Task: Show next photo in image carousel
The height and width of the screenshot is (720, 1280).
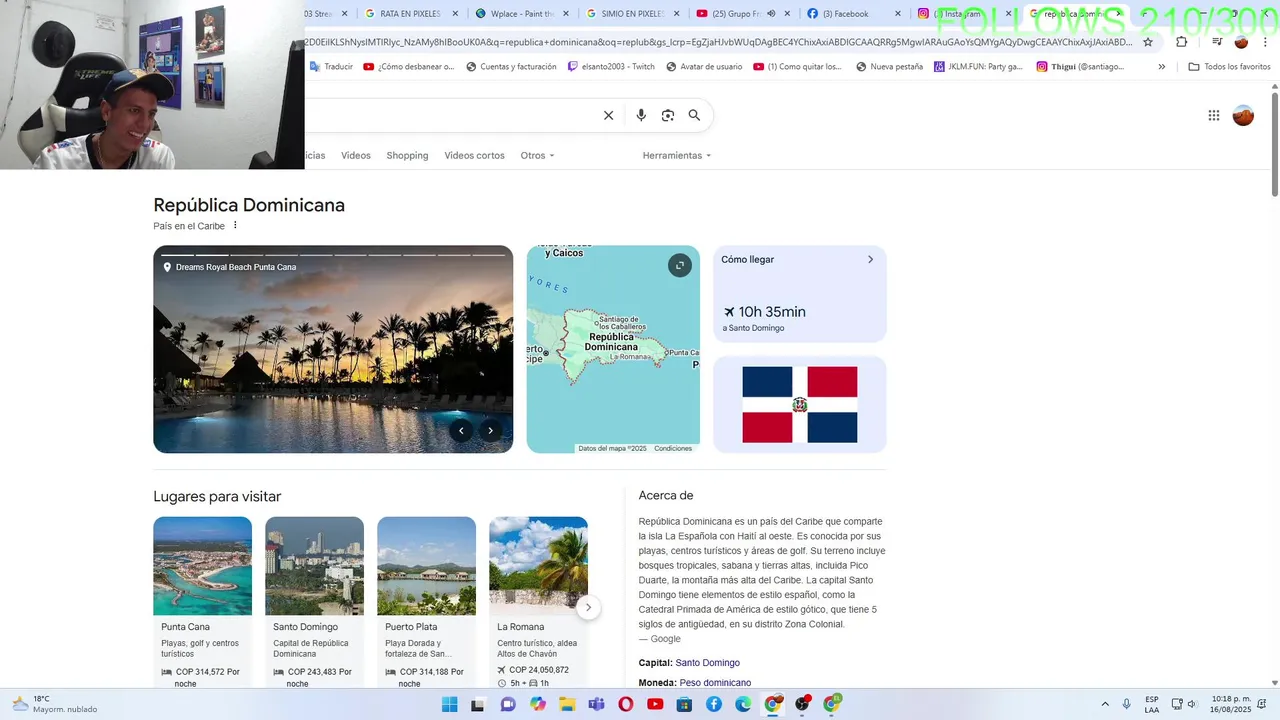Action: (490, 431)
